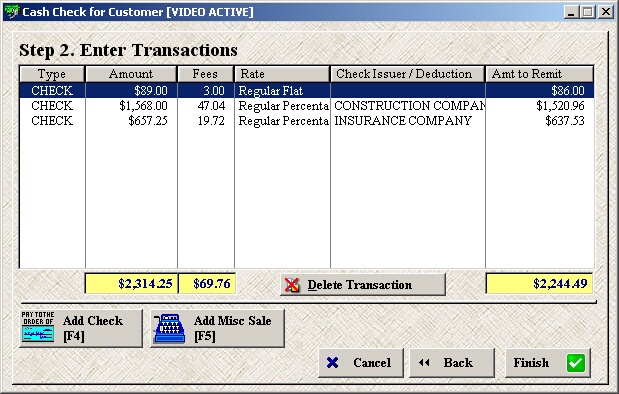Click the application icon in the title bar
This screenshot has width=619, height=394.
[11, 11]
